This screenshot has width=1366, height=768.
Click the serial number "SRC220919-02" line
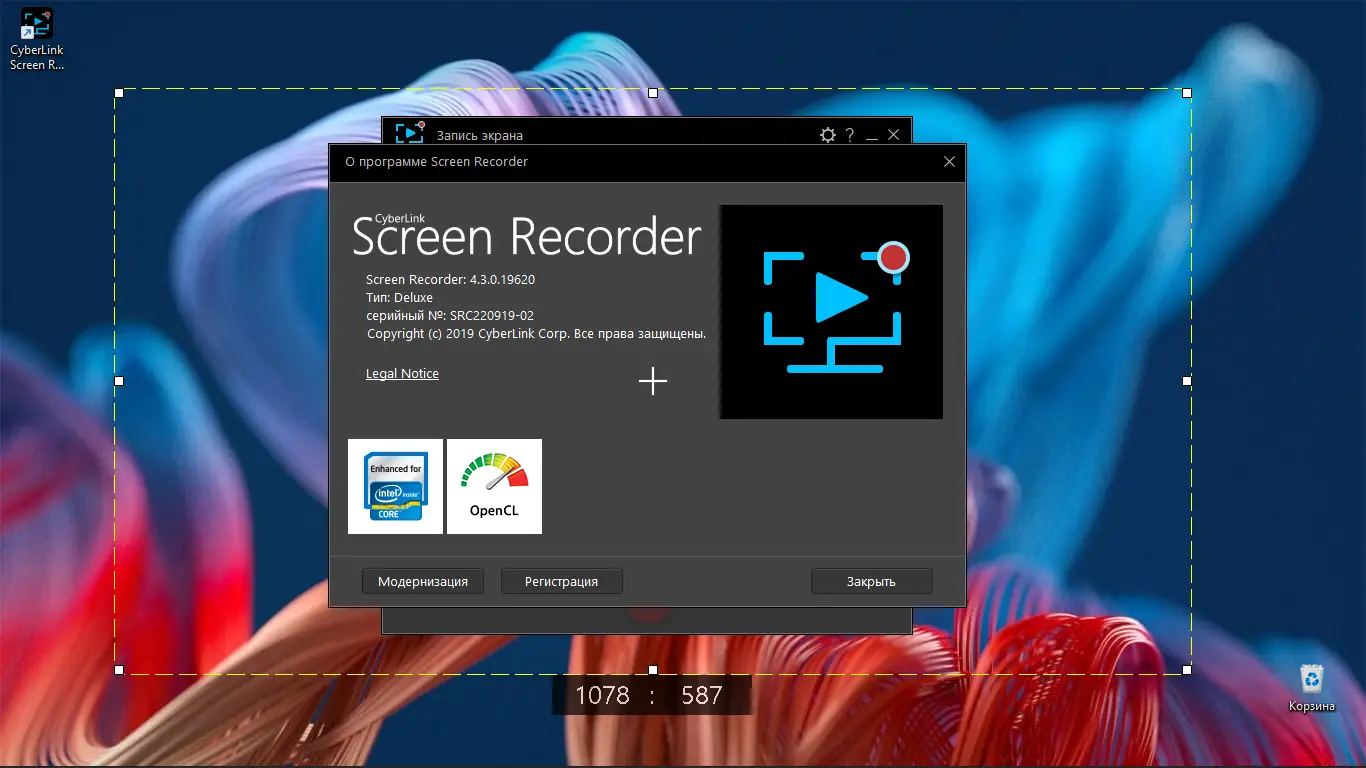pyautogui.click(x=450, y=316)
